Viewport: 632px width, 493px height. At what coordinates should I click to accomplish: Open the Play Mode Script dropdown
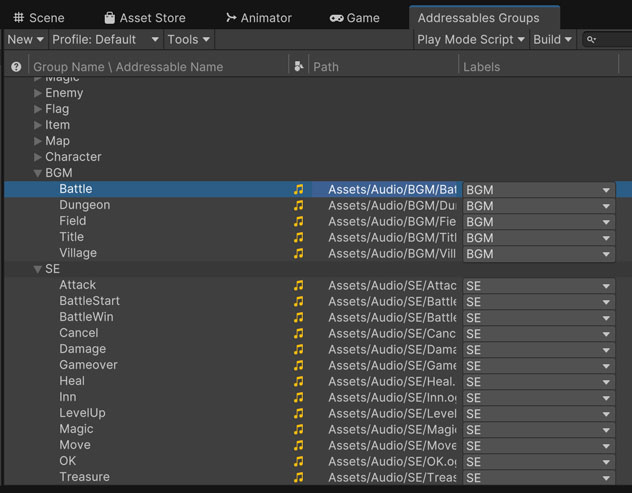tap(471, 40)
